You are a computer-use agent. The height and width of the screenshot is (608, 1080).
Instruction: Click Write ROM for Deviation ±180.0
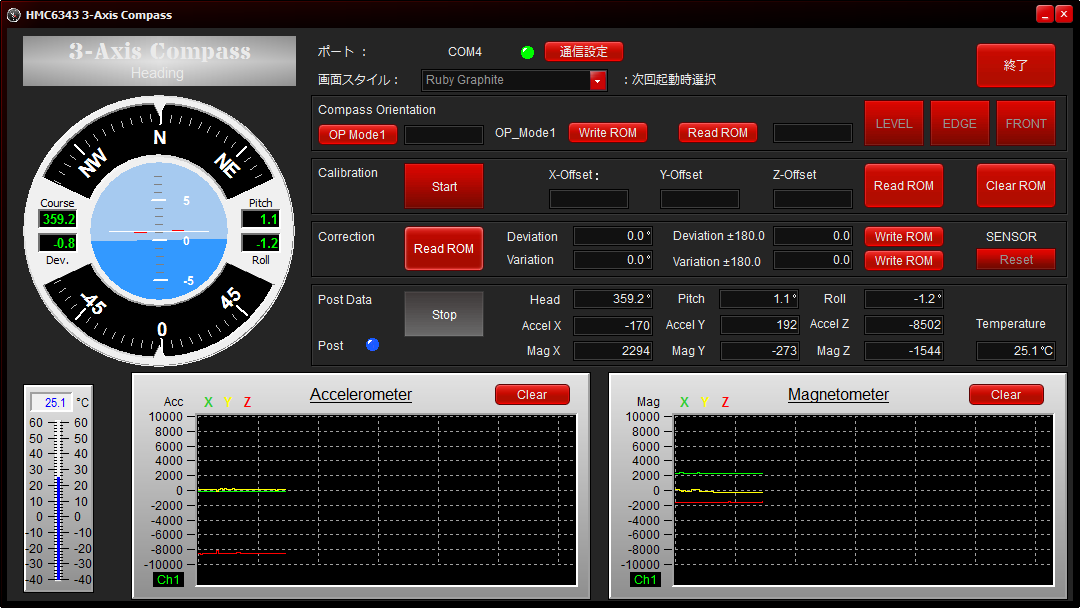point(904,237)
